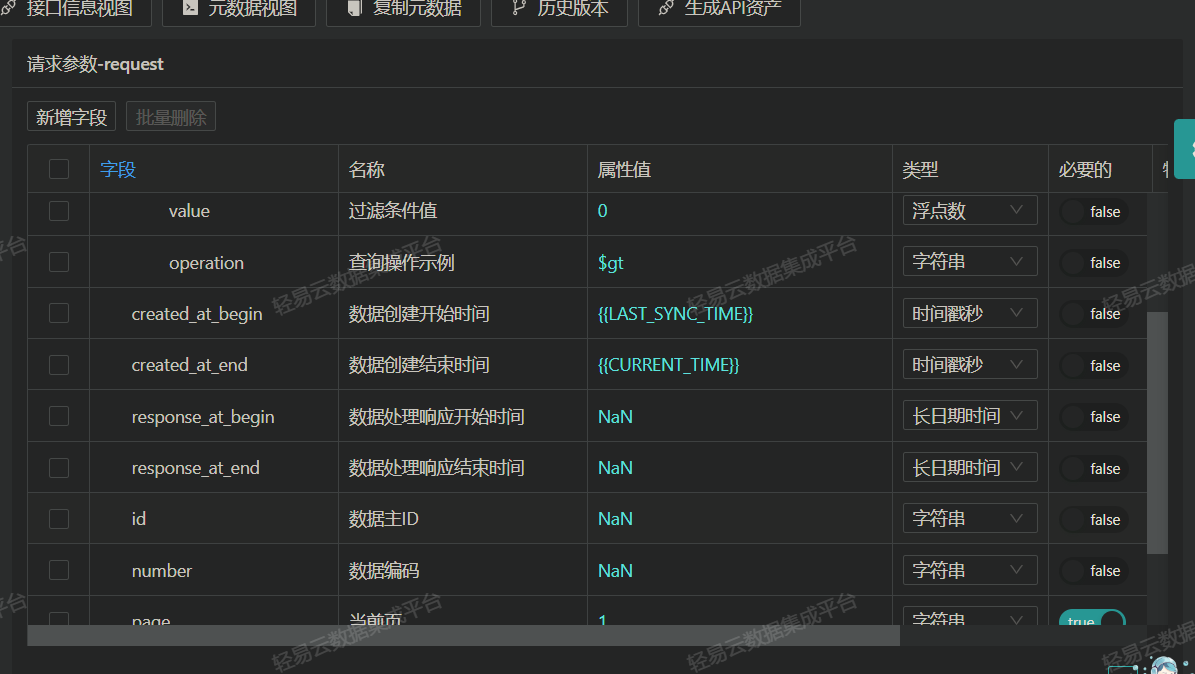Open 长日期时间 dropdown for response_at_begin

tap(969, 416)
